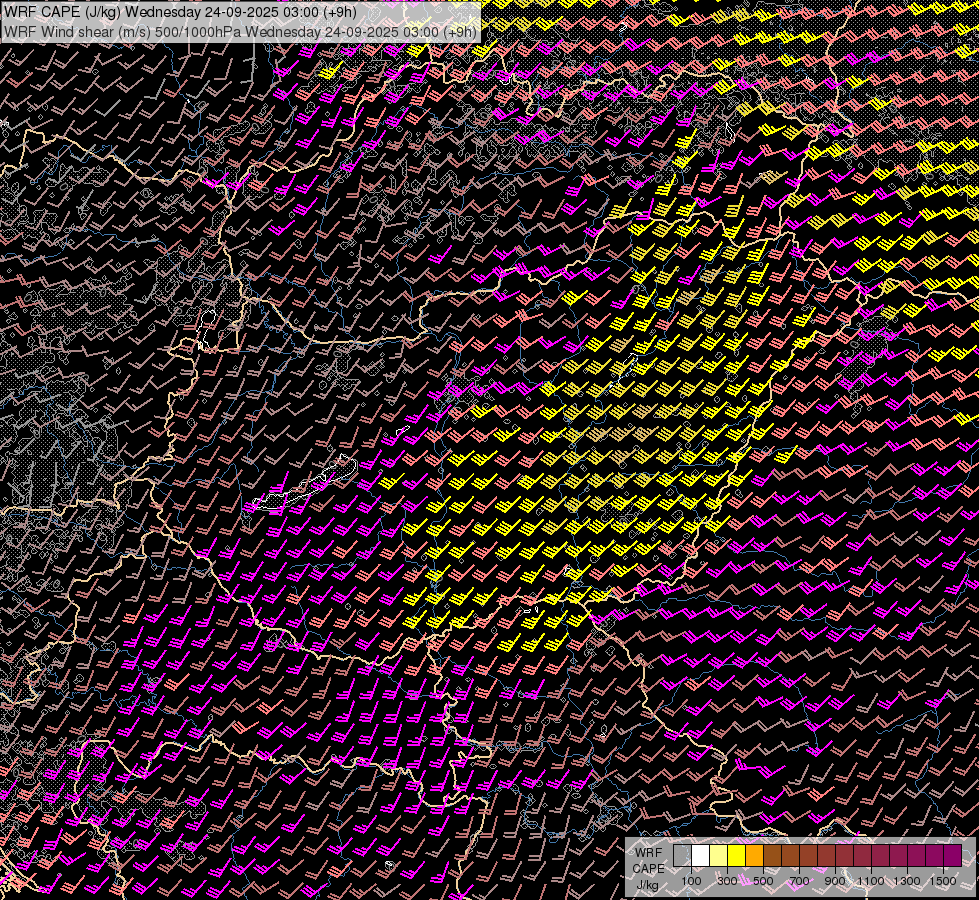This screenshot has height=900, width=979.
Task: Choose the bright yellow legend swatch
Action: (736, 855)
